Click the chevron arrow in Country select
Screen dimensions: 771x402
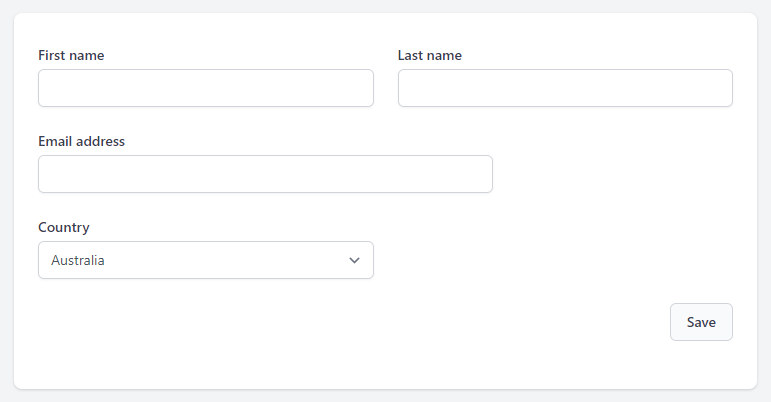[354, 260]
